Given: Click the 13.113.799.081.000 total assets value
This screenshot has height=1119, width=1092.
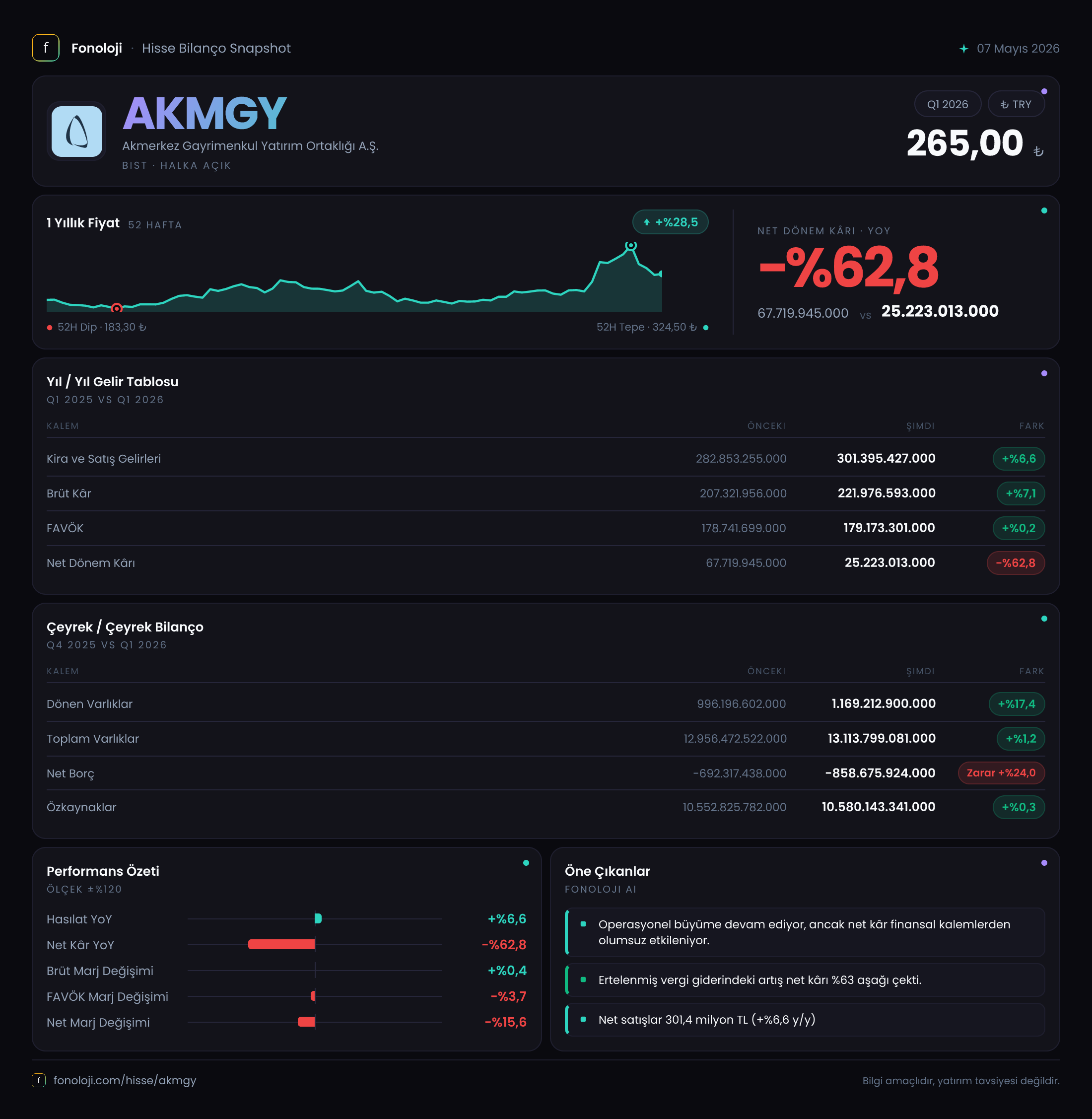Looking at the screenshot, I should pyautogui.click(x=882, y=739).
